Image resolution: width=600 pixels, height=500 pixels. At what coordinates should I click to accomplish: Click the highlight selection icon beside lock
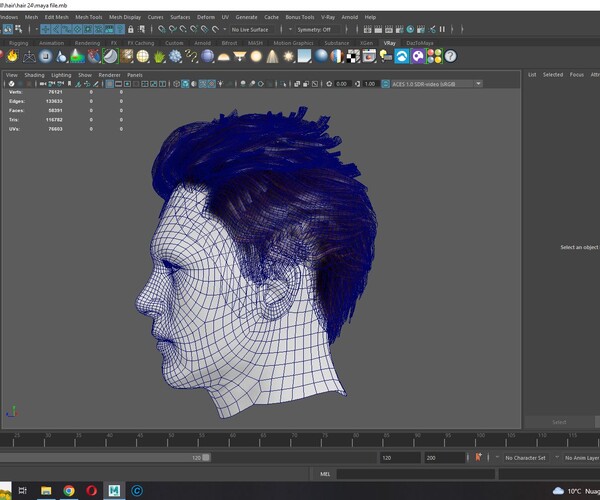tap(141, 29)
